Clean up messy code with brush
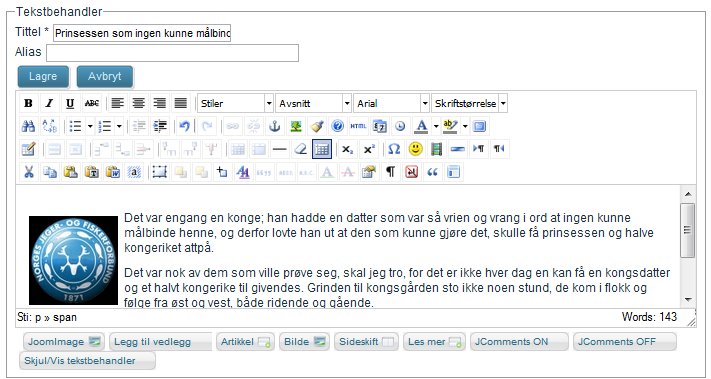This screenshot has width=711, height=379. pyautogui.click(x=317, y=126)
